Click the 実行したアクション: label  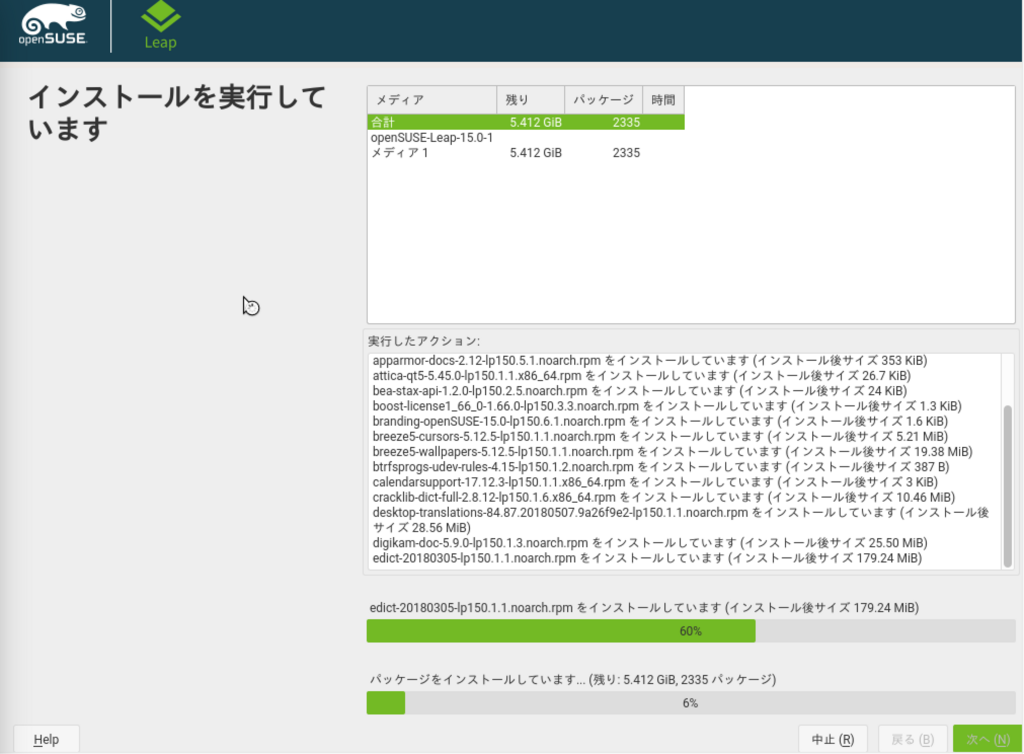424,341
